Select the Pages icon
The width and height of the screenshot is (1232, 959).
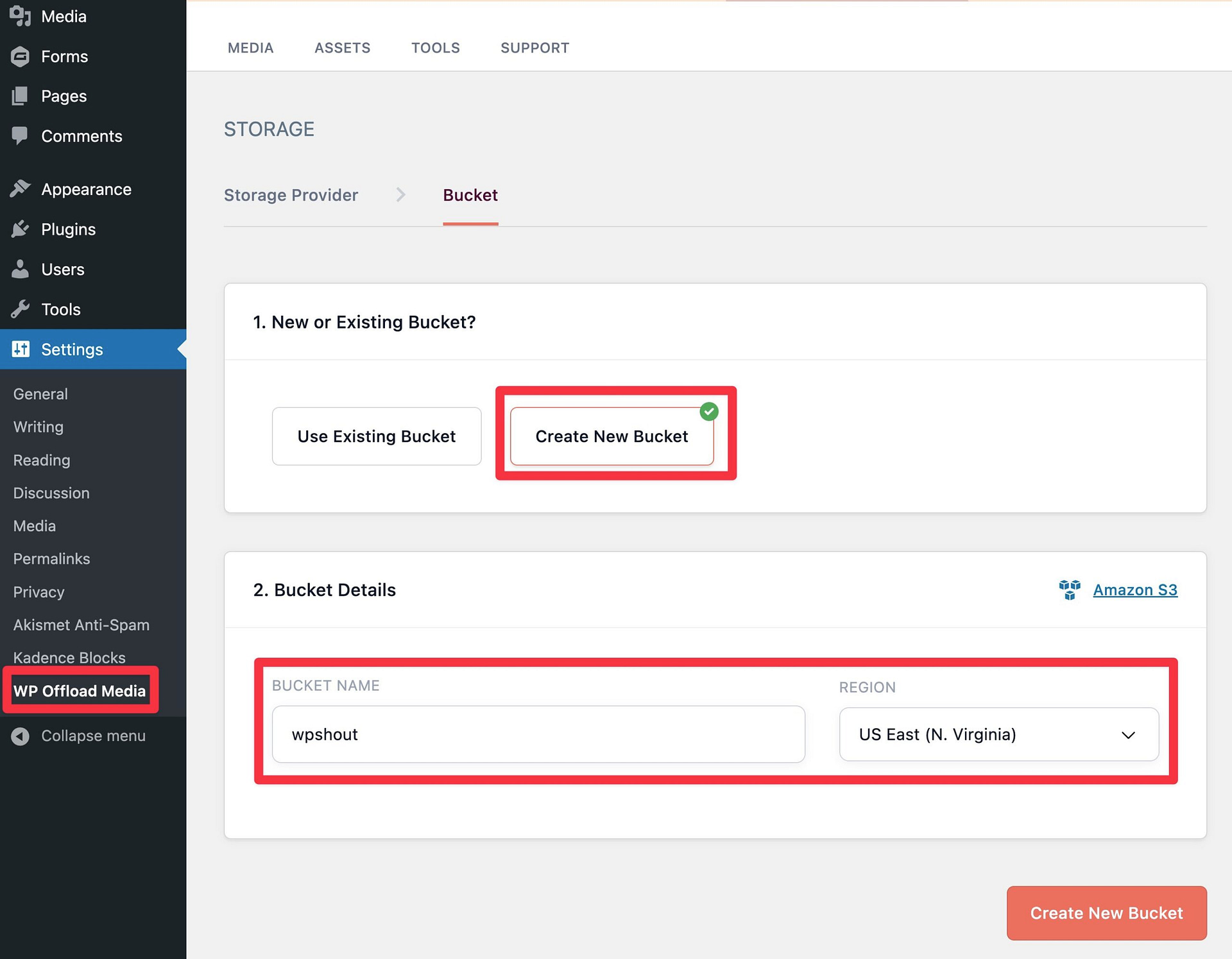[x=20, y=96]
